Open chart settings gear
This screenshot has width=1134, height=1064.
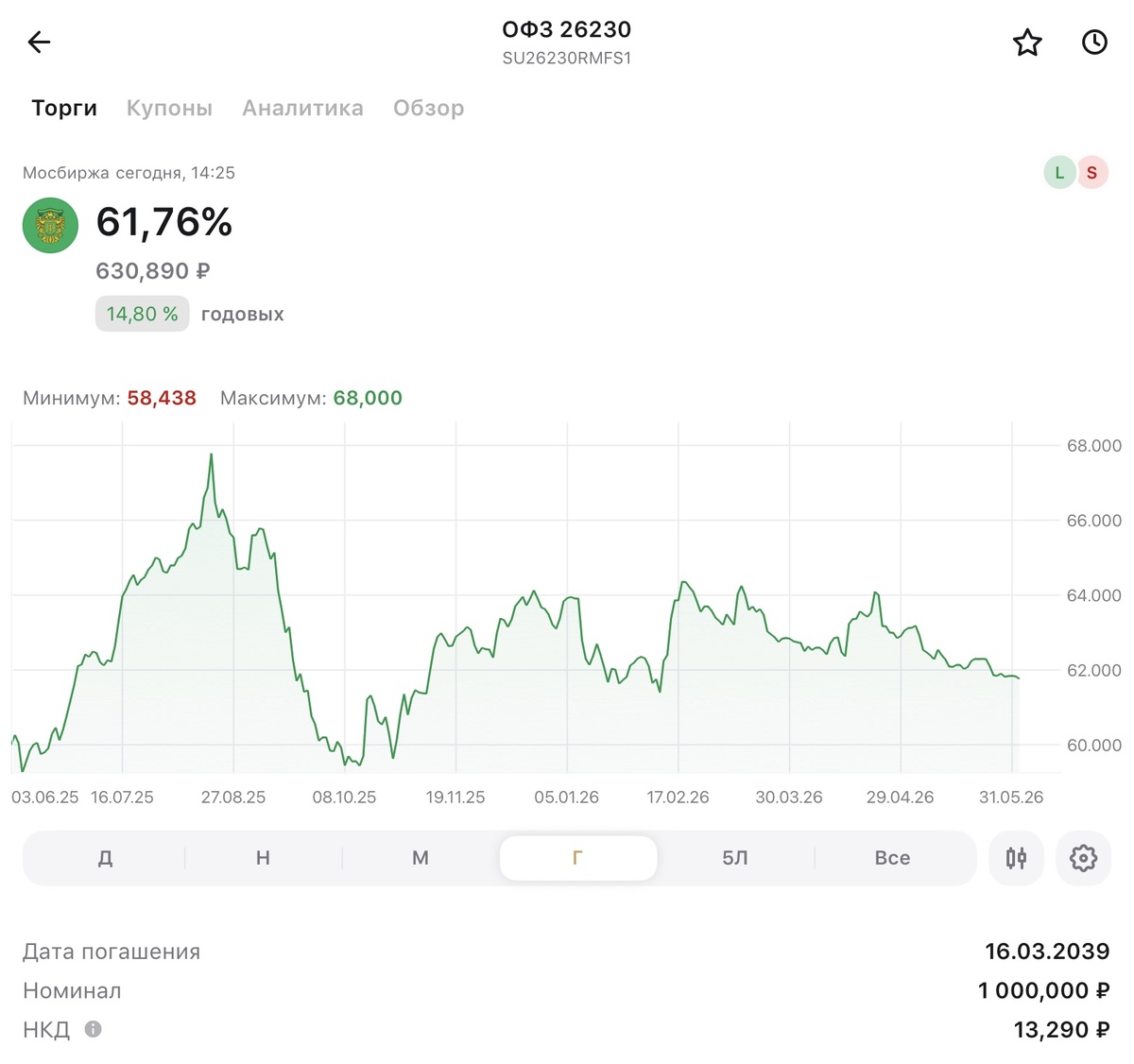[1083, 858]
